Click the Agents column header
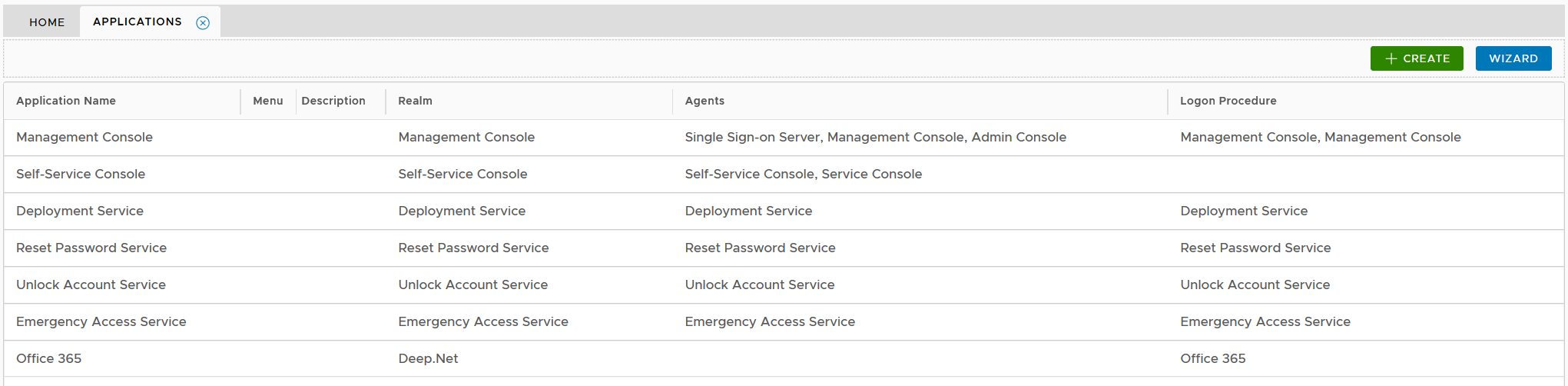Image resolution: width=1568 pixels, height=386 pixels. click(x=704, y=101)
